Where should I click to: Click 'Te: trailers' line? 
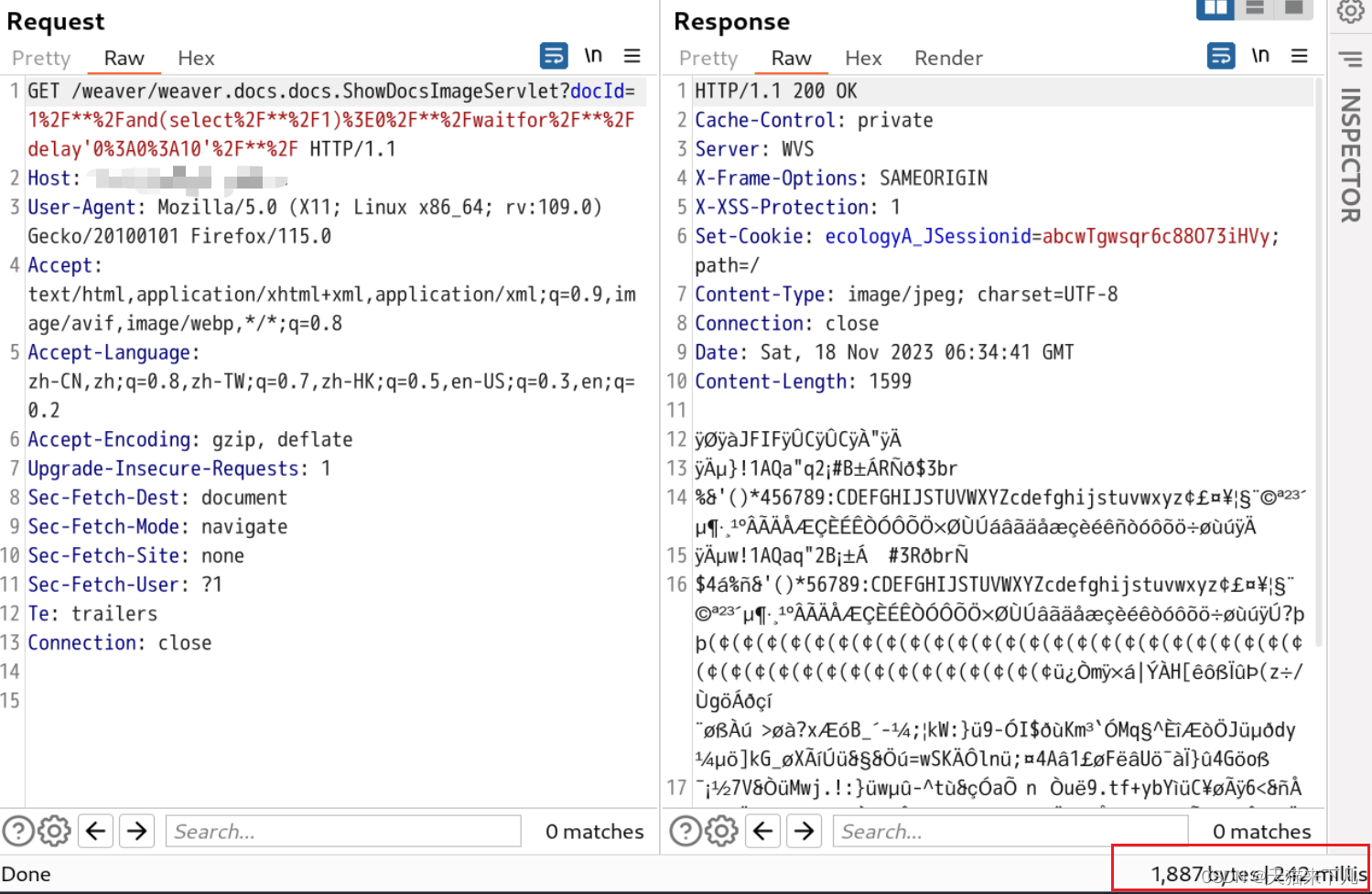pyautogui.click(x=92, y=614)
